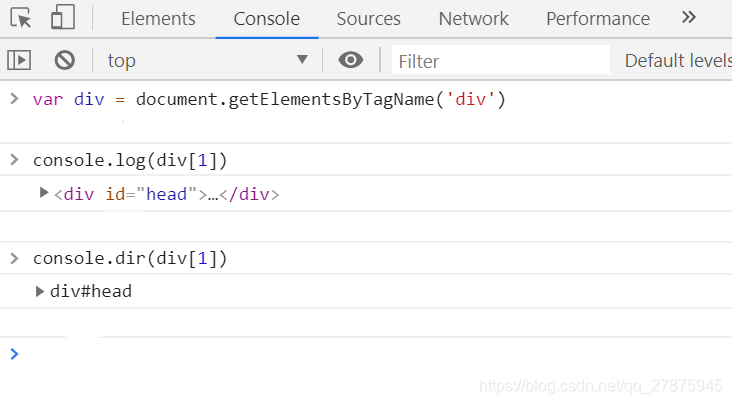Click the eye live expression icon
This screenshot has width=732, height=404.
(x=351, y=60)
